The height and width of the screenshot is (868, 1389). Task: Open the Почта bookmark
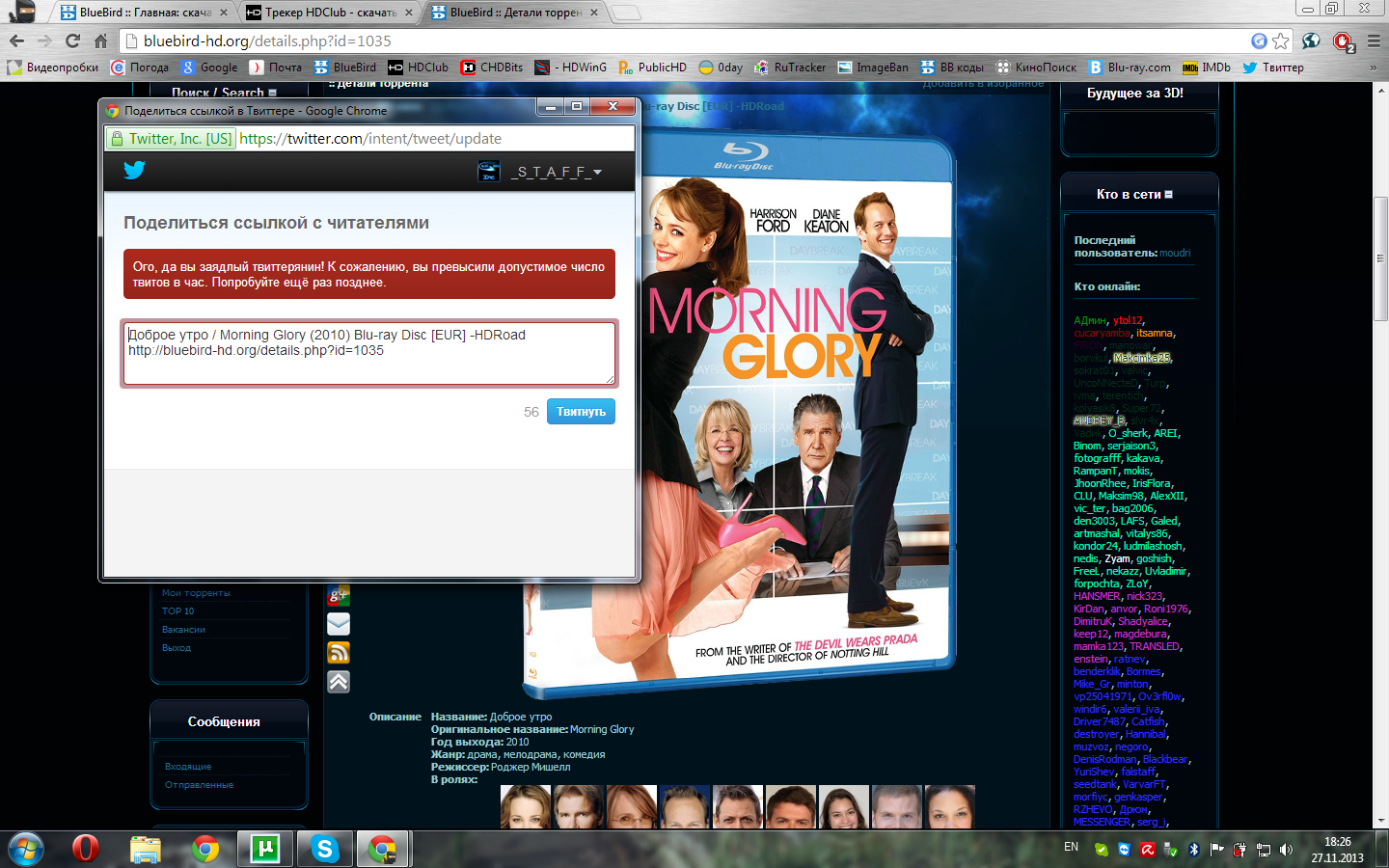[276, 68]
